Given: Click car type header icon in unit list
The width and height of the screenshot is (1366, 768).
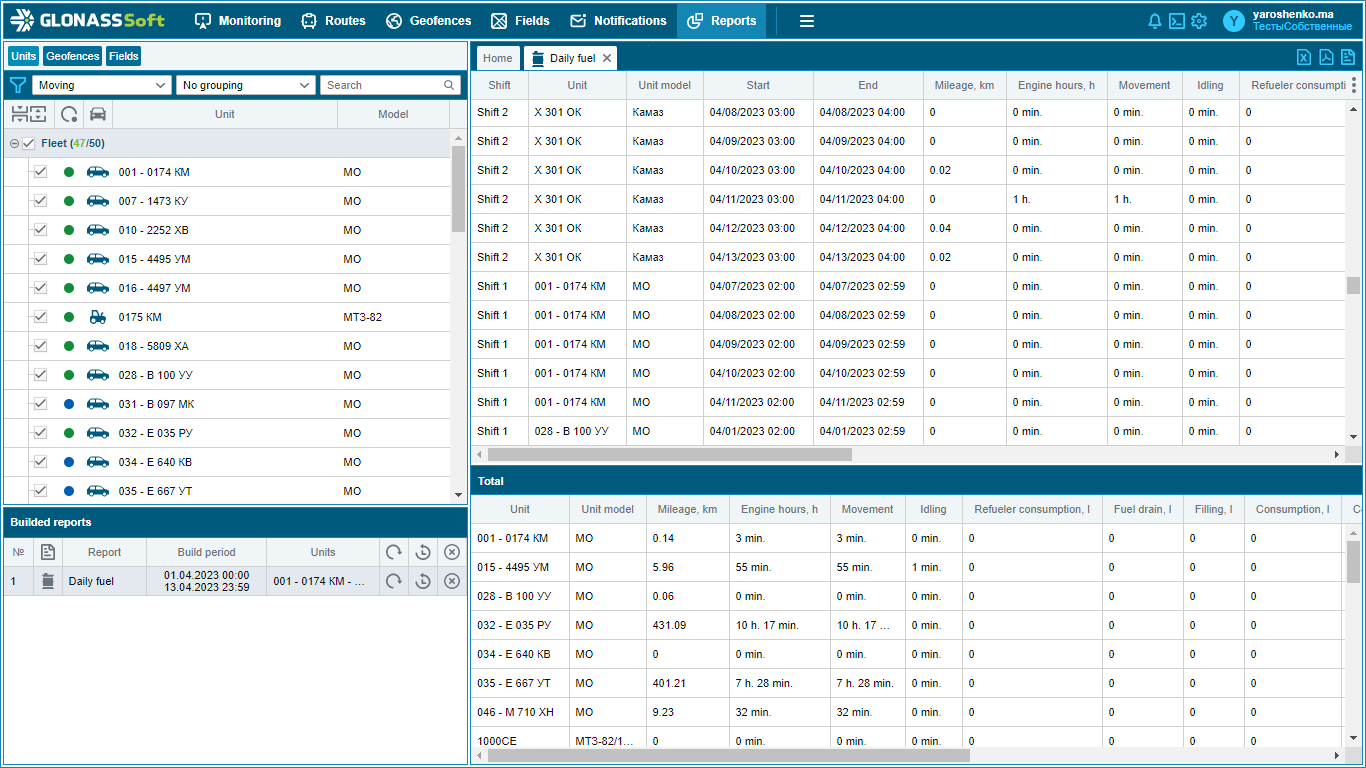Looking at the screenshot, I should [x=98, y=114].
